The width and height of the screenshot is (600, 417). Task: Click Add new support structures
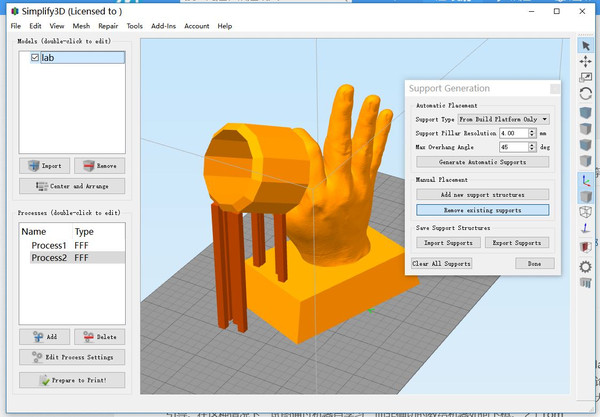click(483, 194)
